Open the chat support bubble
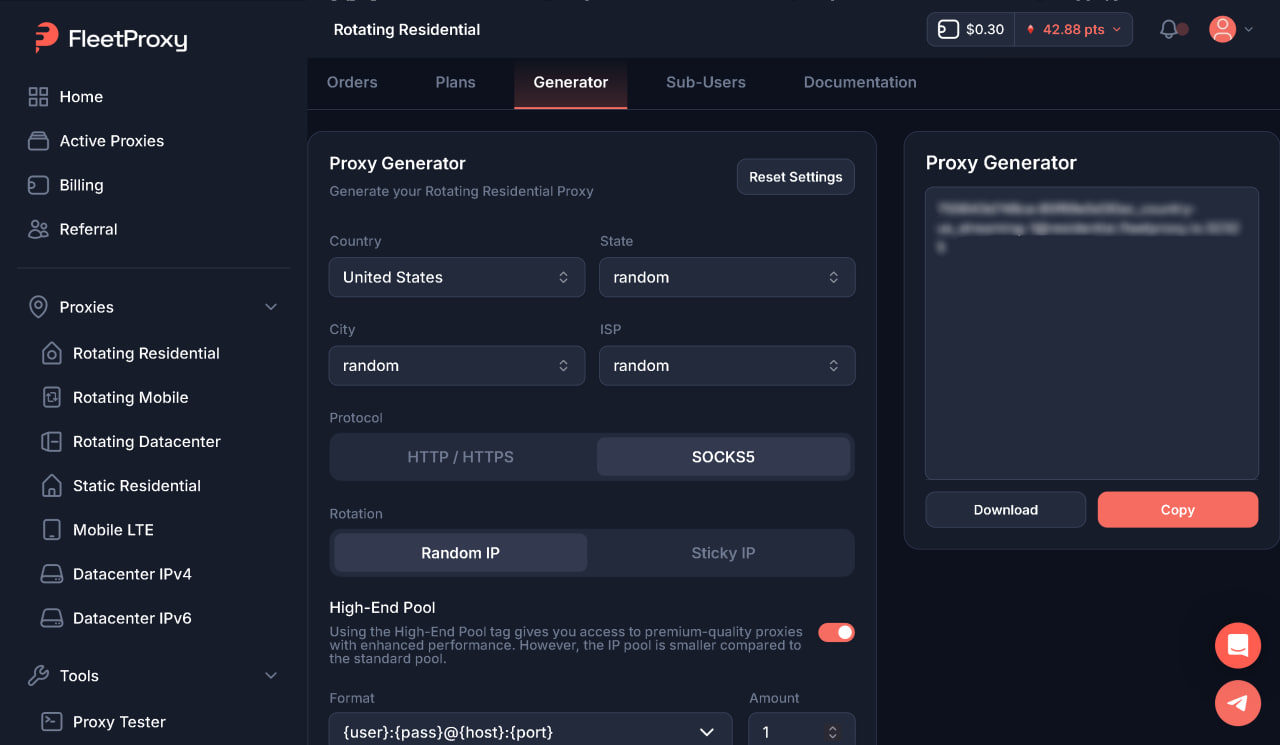The image size is (1280, 745). (x=1238, y=645)
